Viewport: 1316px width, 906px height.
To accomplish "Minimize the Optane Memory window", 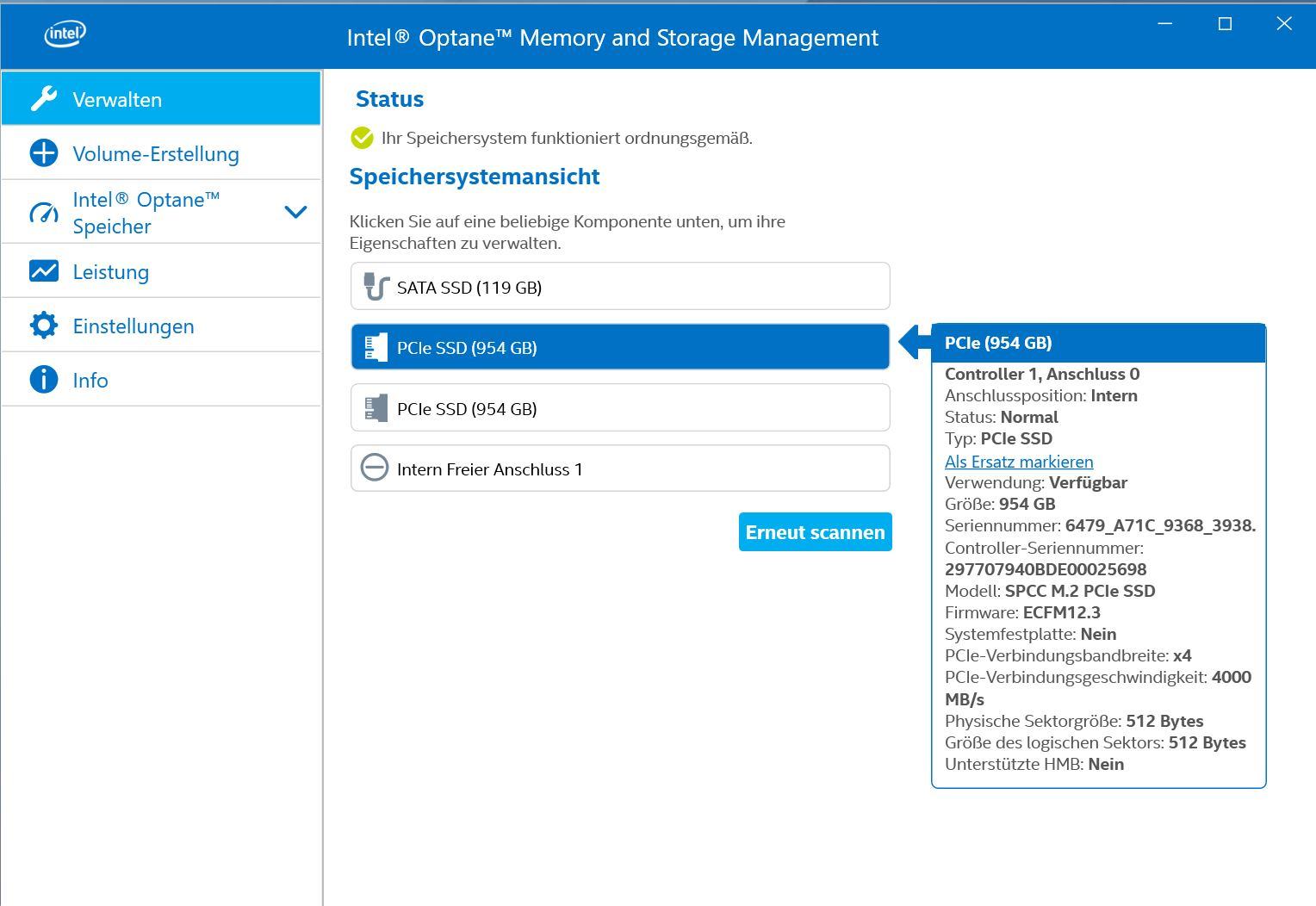I will tap(1165, 24).
